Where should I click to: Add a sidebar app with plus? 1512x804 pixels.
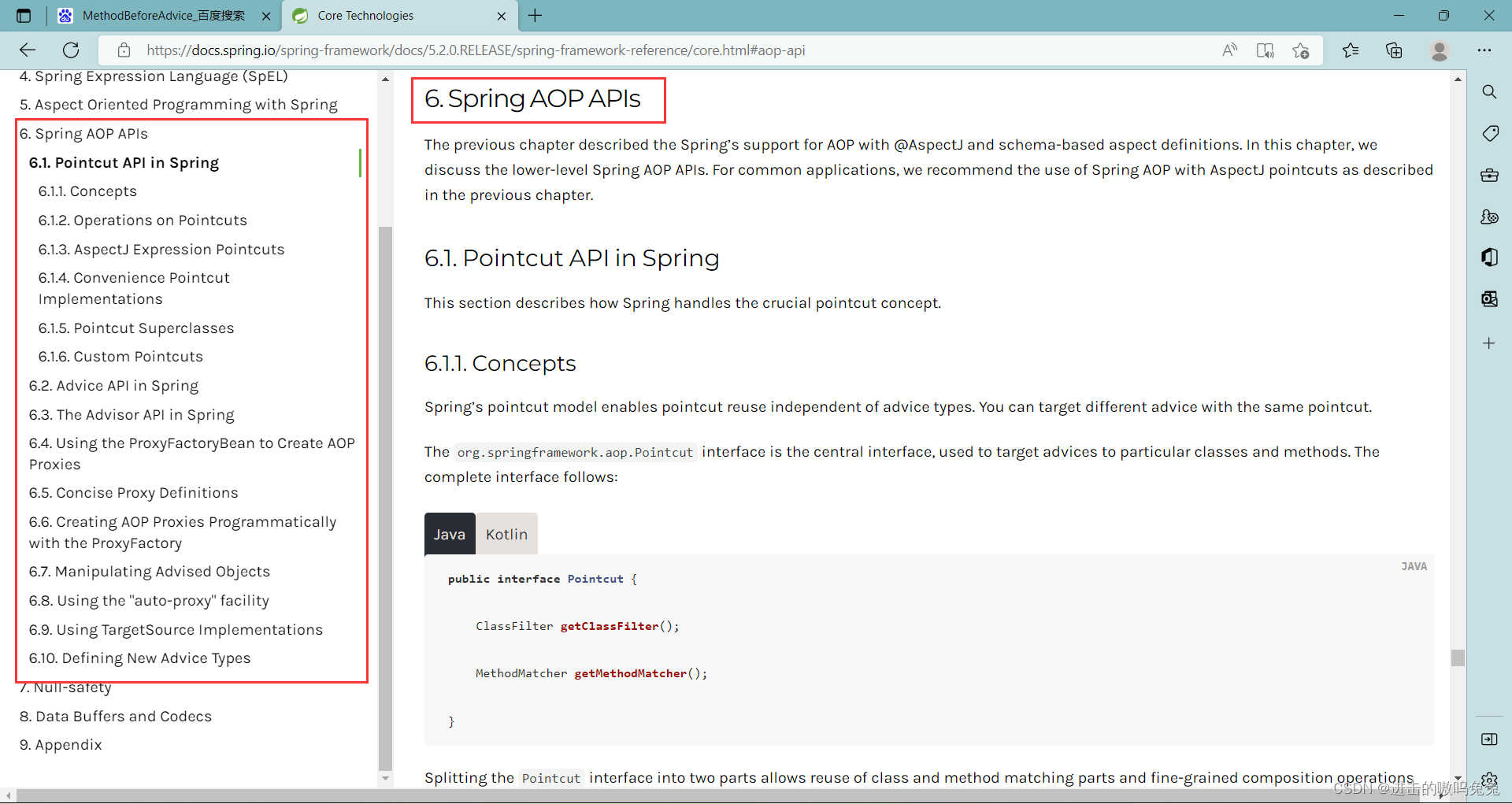point(1489,343)
